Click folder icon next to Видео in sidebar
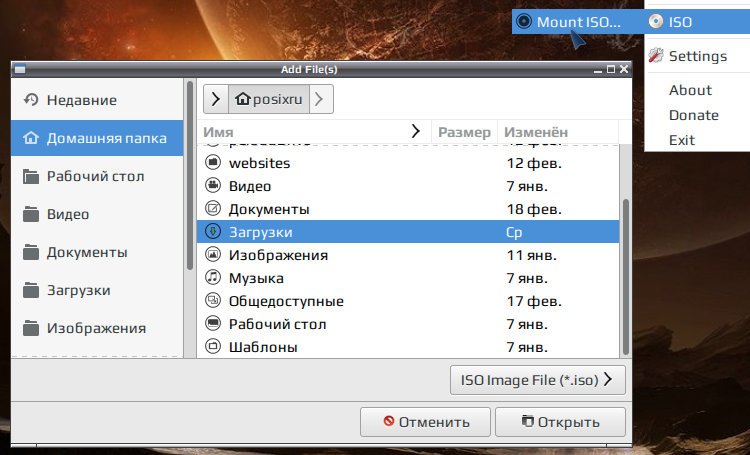The image size is (750, 455). (31, 214)
